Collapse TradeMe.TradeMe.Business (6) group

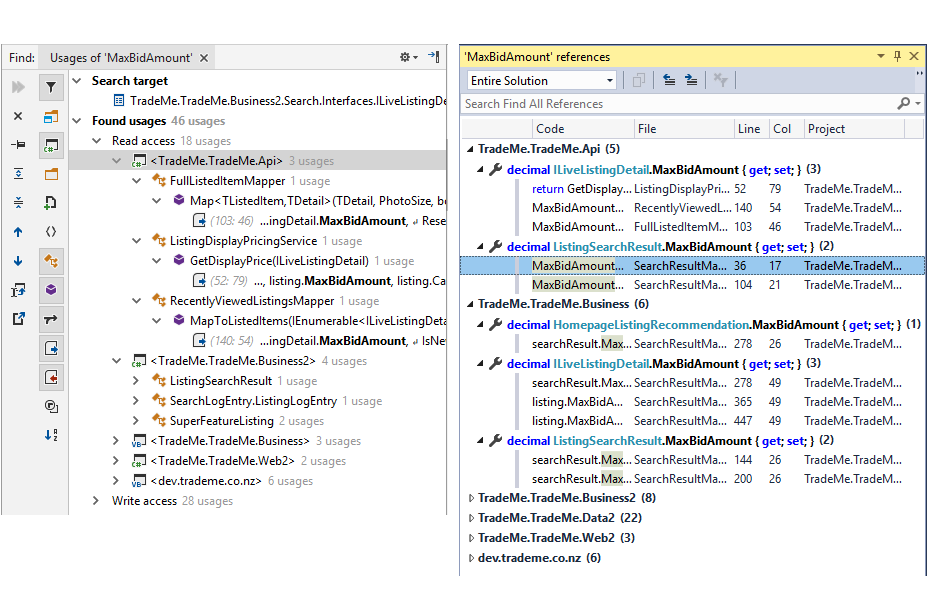coord(470,304)
